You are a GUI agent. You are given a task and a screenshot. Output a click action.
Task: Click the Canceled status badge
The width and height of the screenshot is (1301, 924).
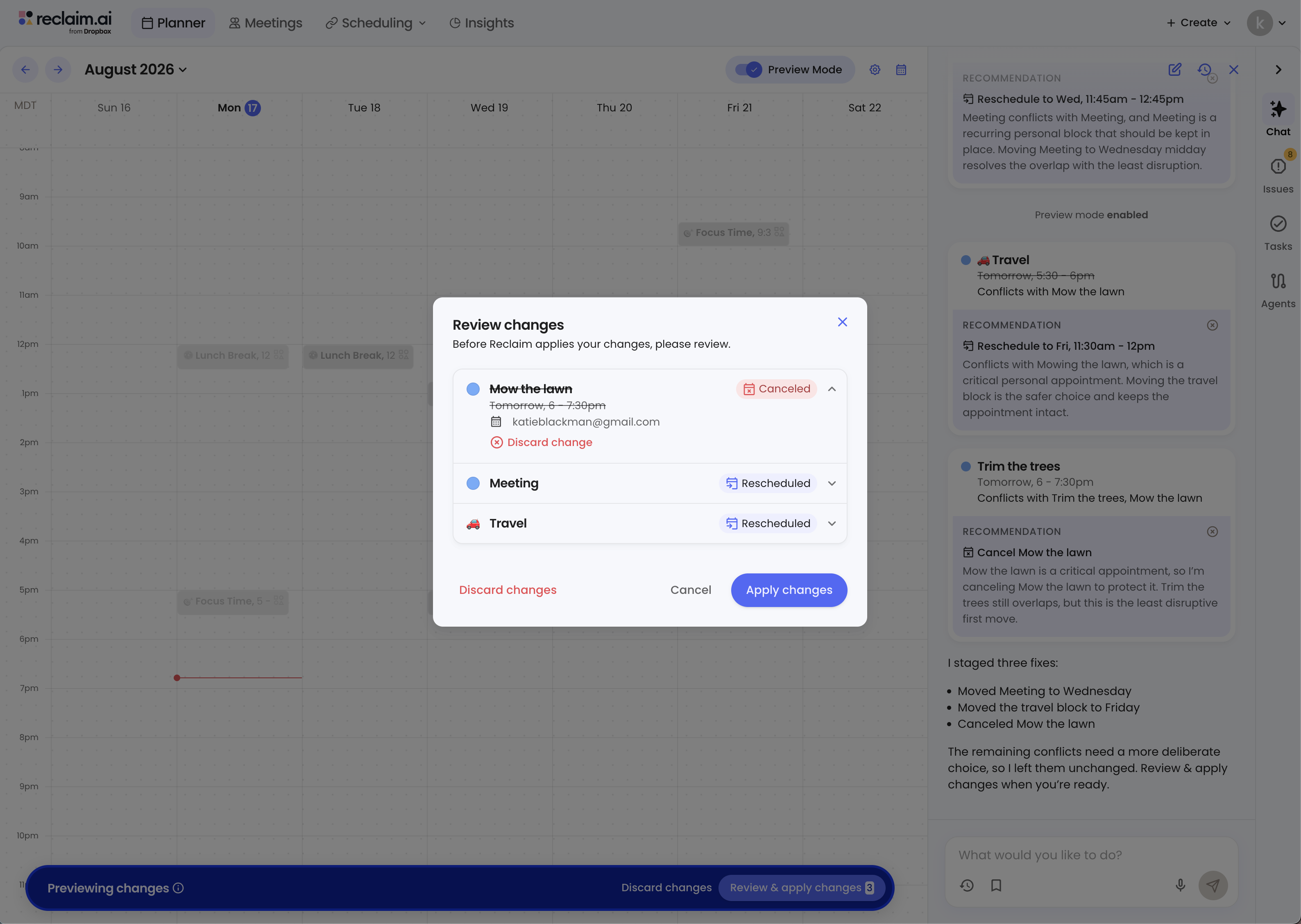[x=776, y=389]
